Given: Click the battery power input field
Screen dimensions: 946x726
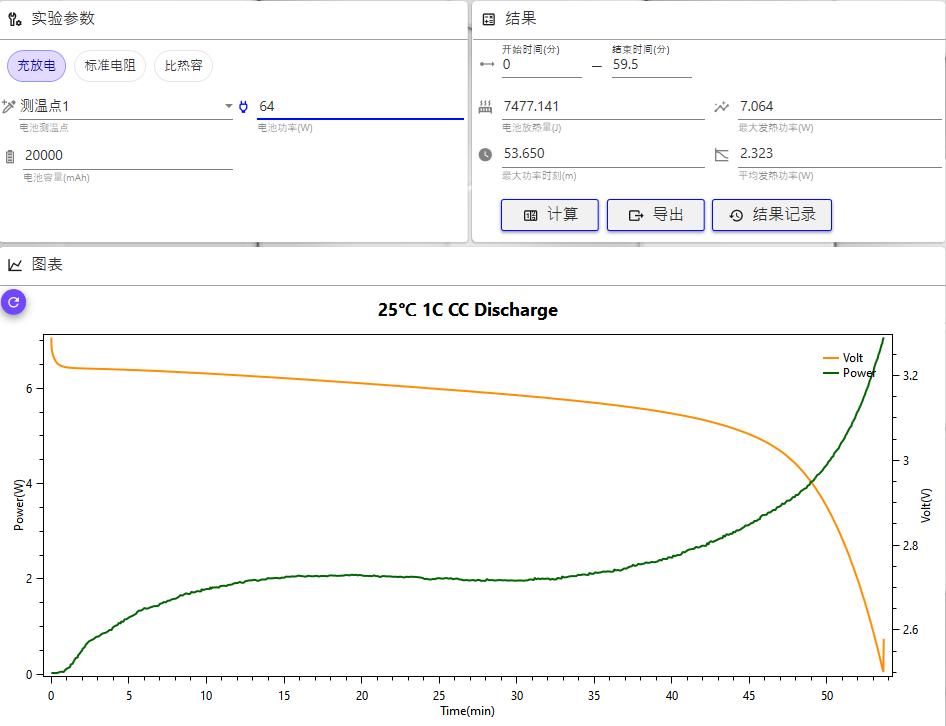Looking at the screenshot, I should pyautogui.click(x=360, y=106).
